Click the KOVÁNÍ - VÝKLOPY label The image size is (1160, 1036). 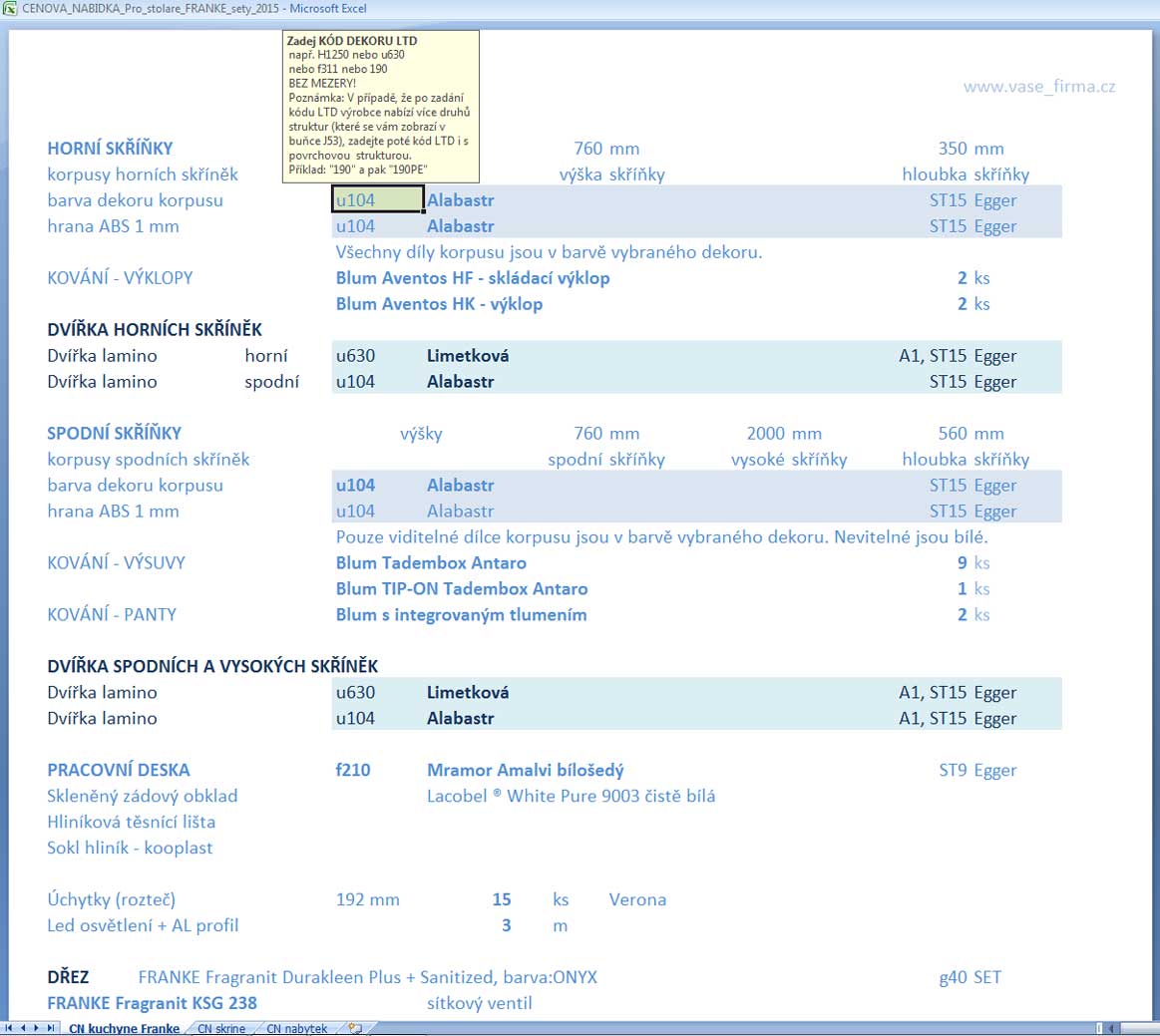click(120, 278)
